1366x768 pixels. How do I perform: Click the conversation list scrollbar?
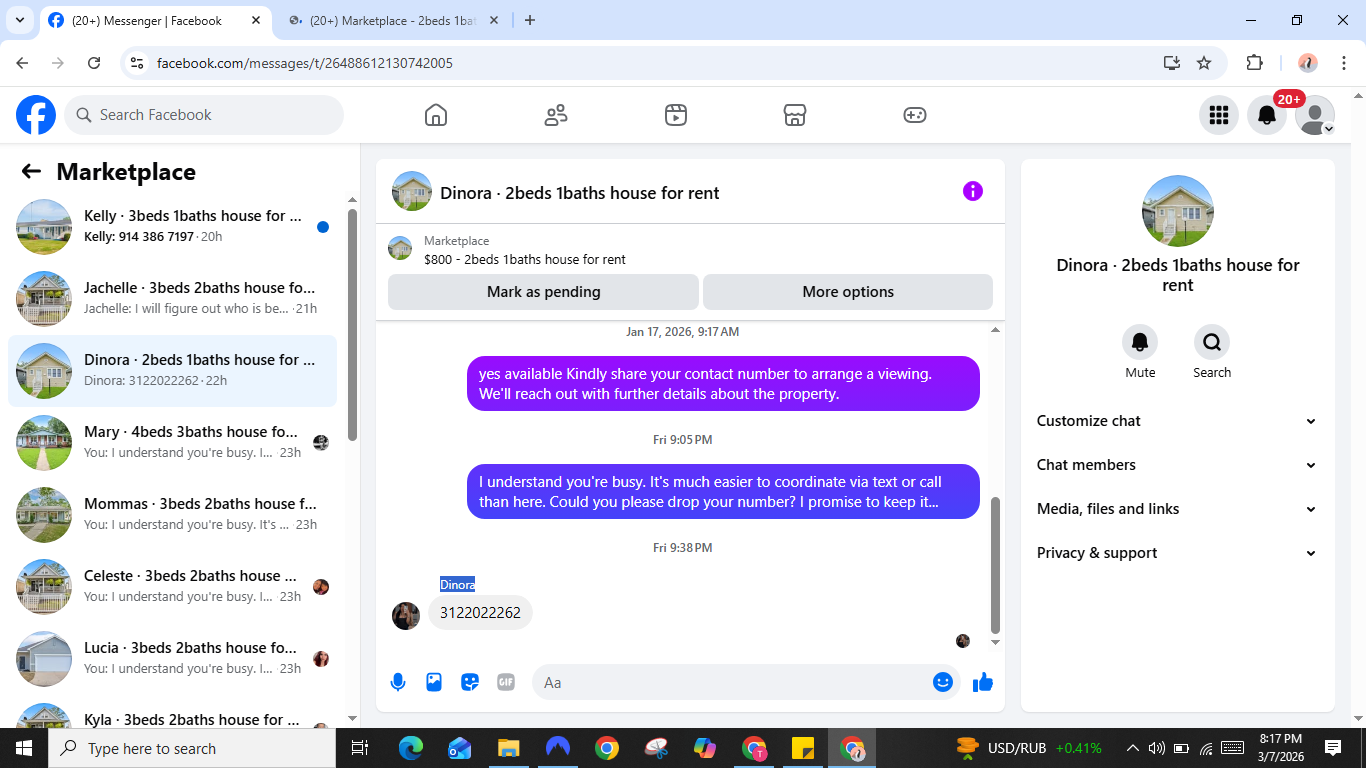click(352, 324)
